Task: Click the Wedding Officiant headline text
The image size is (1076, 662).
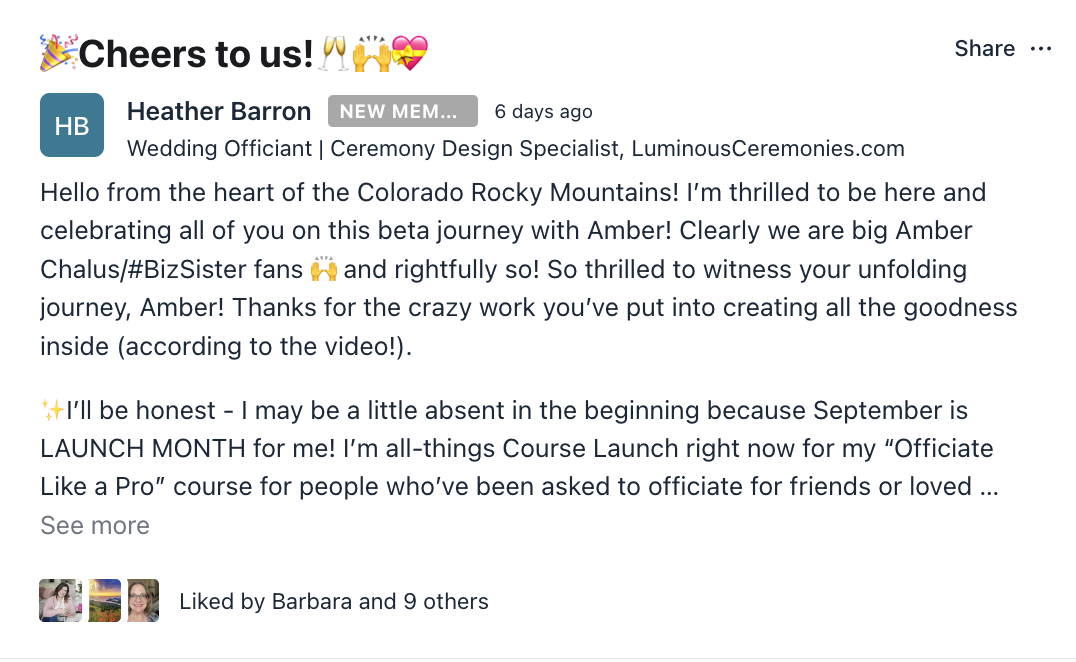Action: [515, 149]
